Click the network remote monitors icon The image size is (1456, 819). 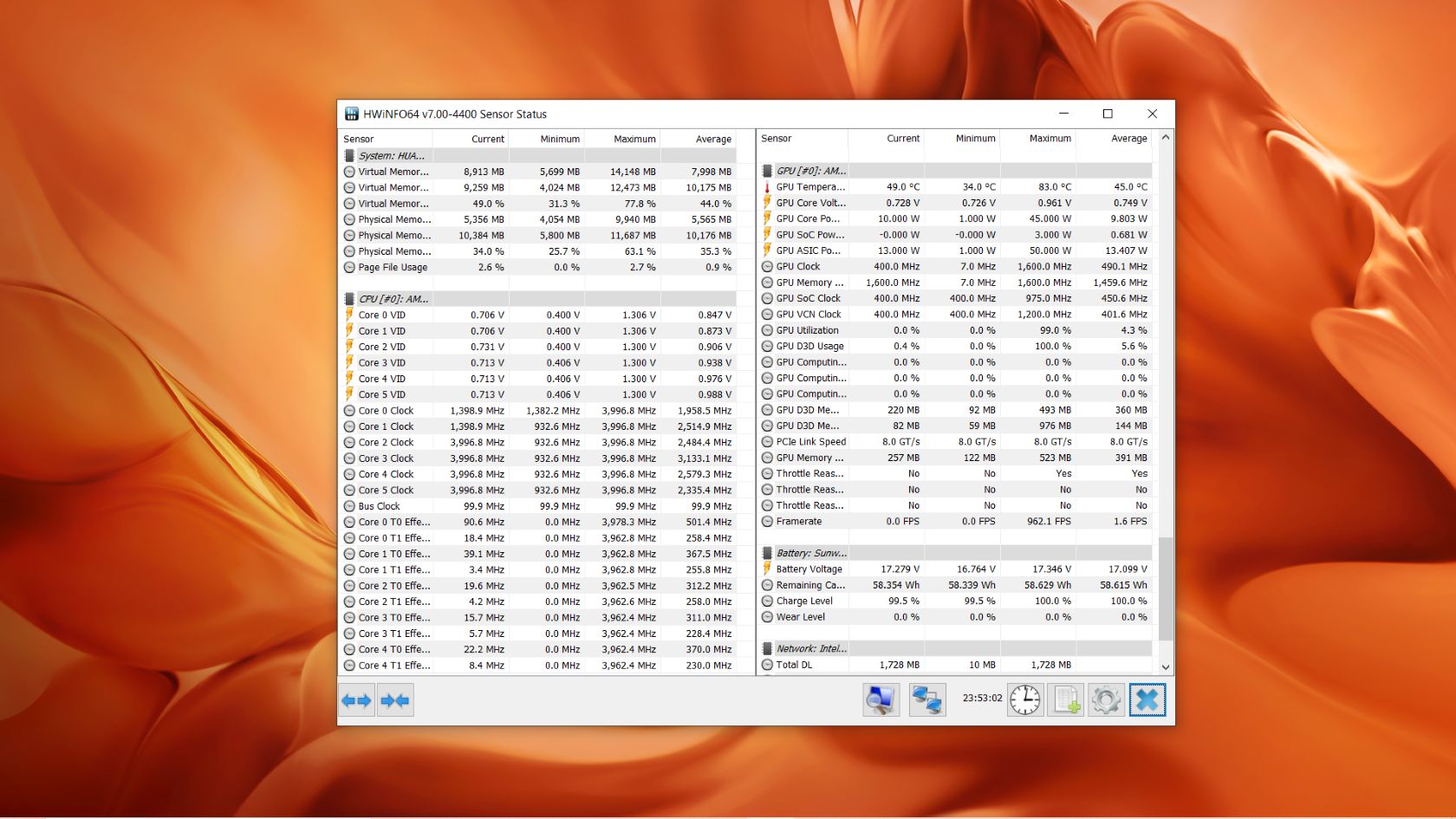(926, 700)
